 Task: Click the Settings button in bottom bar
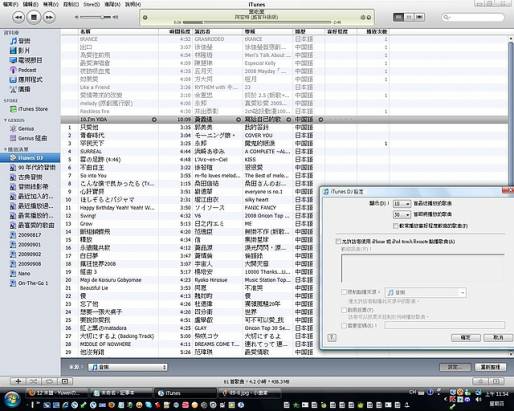click(x=455, y=367)
